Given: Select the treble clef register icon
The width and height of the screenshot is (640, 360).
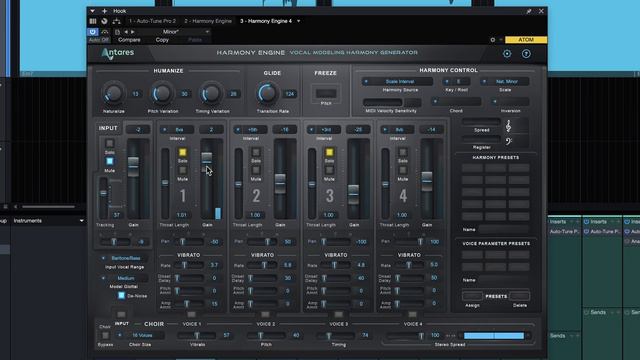Looking at the screenshot, I should coord(508,126).
